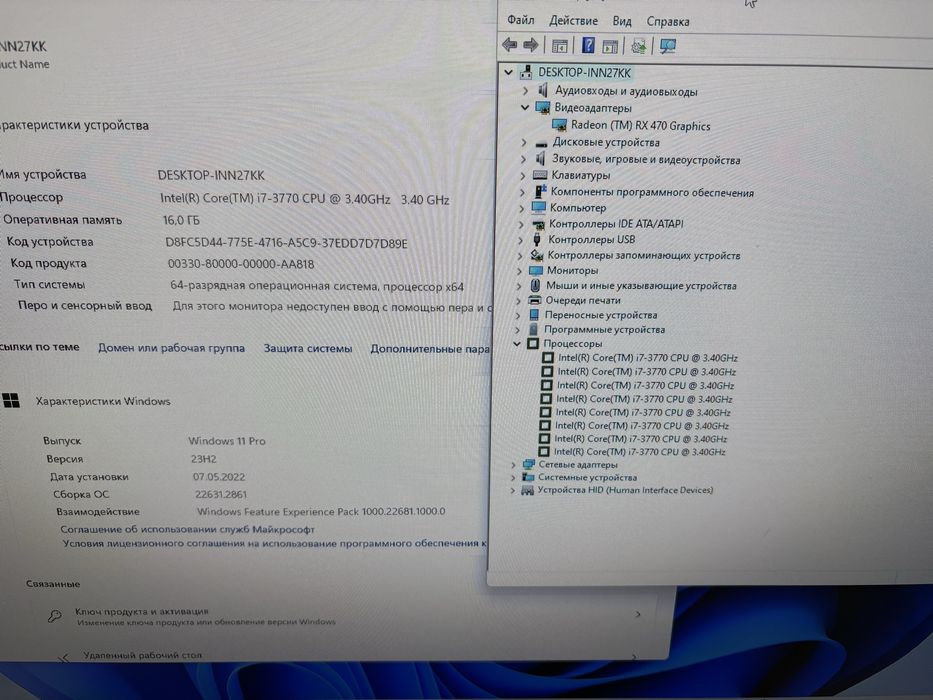Toggle the action pane toolbar icon
933x700 pixels.
609,46
